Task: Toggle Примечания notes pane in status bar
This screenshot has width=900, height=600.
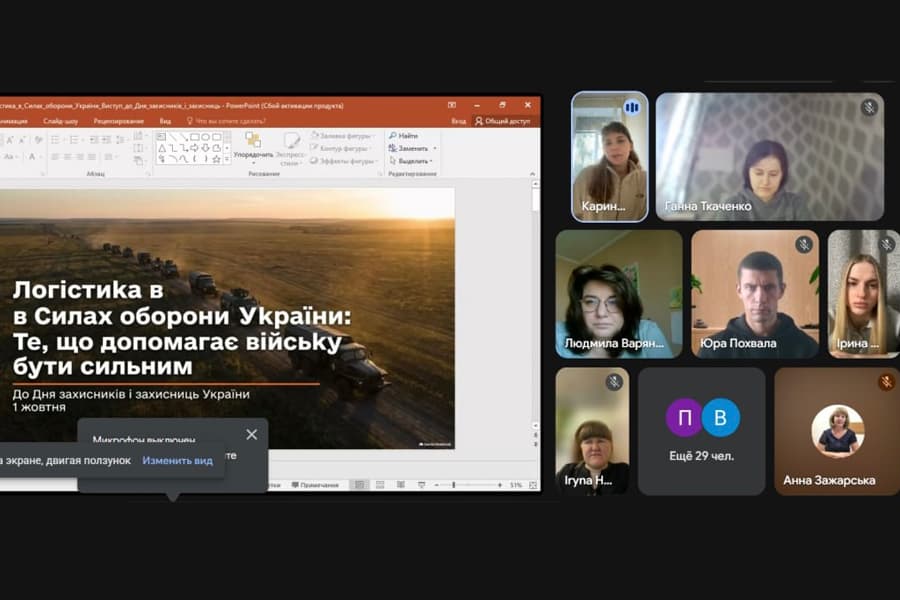Action: tap(315, 485)
